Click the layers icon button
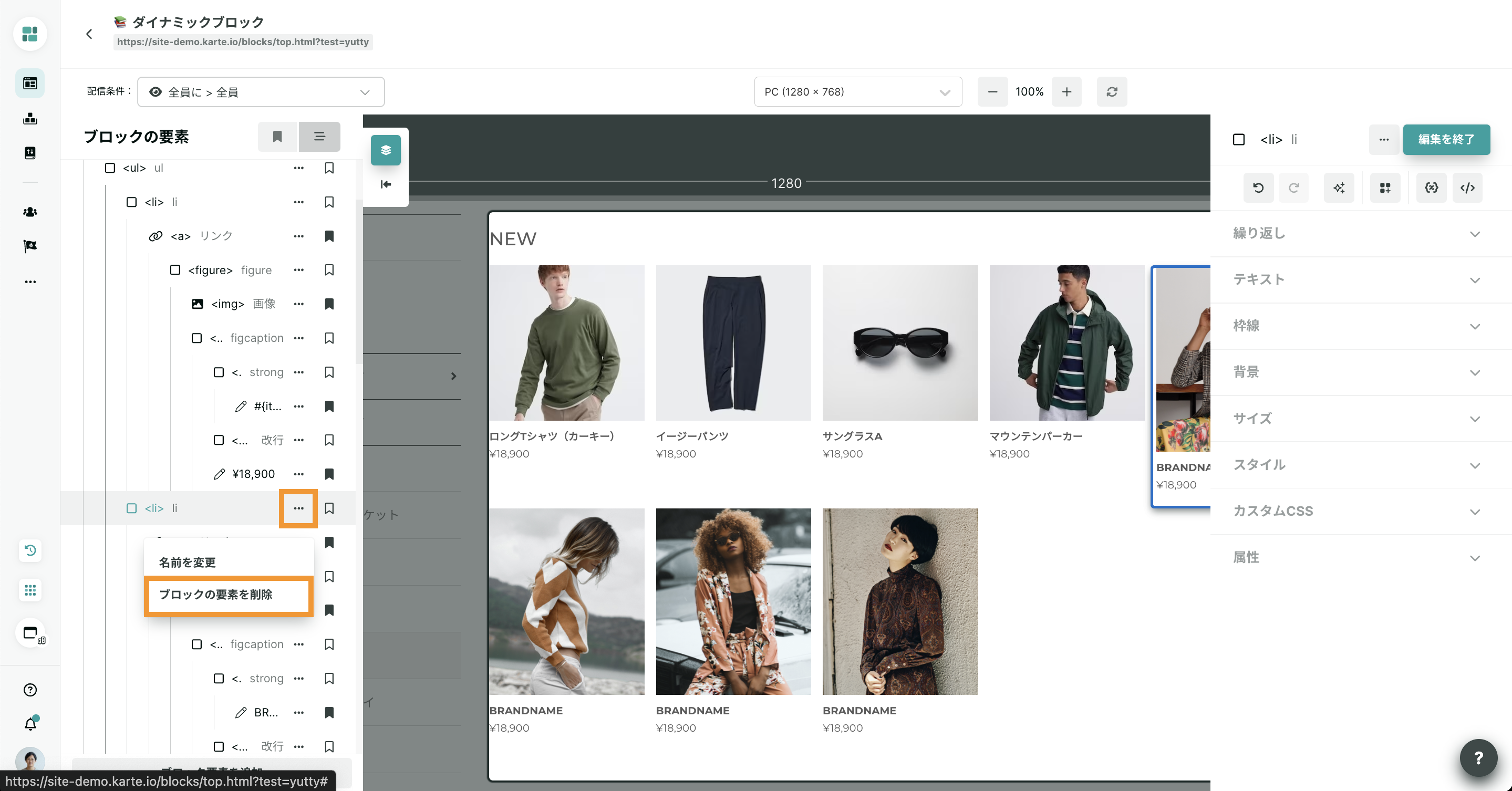1512x791 pixels. [x=386, y=150]
